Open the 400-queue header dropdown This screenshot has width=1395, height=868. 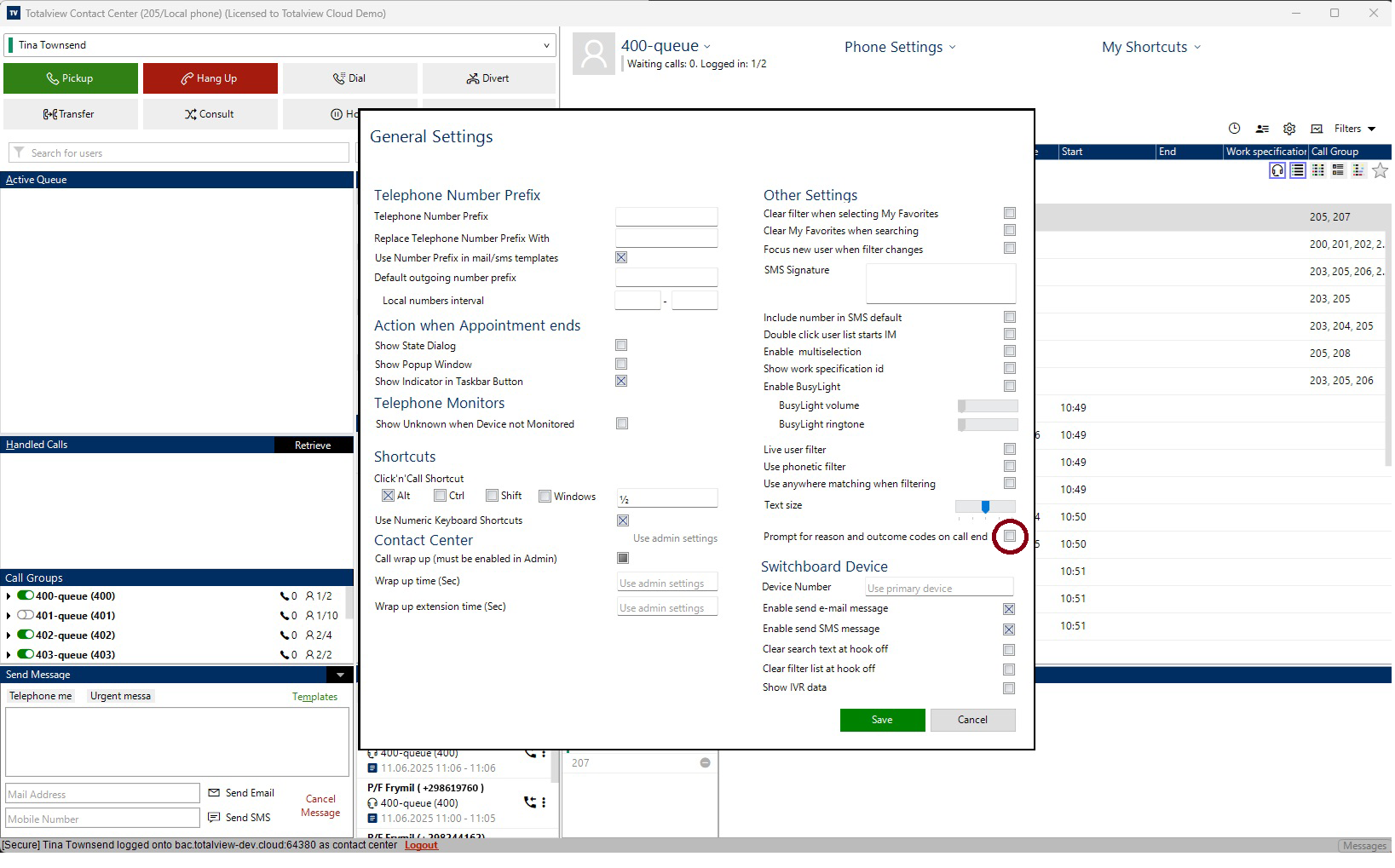pos(707,47)
